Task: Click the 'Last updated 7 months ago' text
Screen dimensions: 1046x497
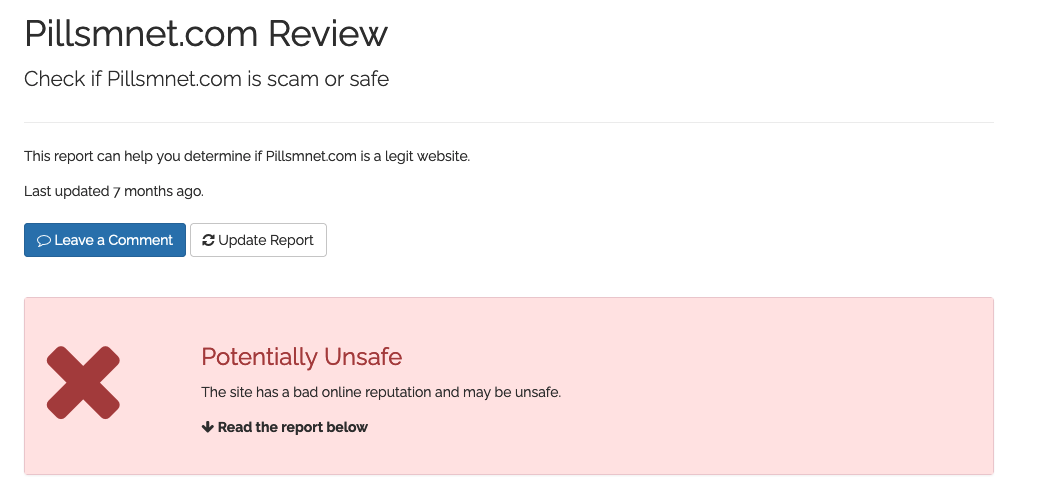Action: (114, 191)
